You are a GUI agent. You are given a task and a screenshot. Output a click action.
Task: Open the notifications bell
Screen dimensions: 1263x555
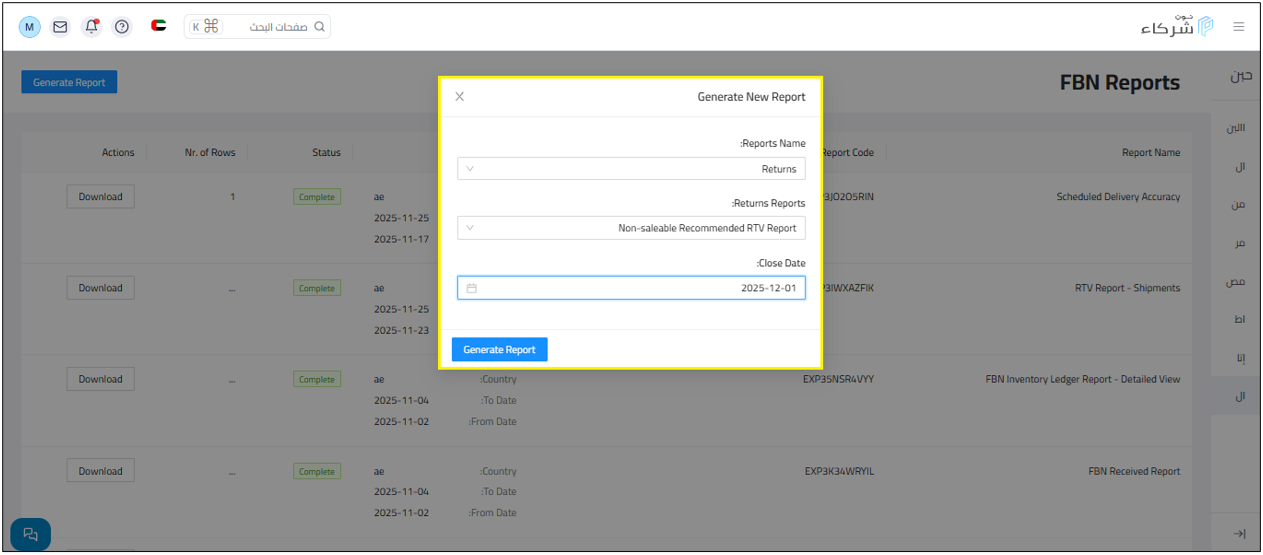91,27
